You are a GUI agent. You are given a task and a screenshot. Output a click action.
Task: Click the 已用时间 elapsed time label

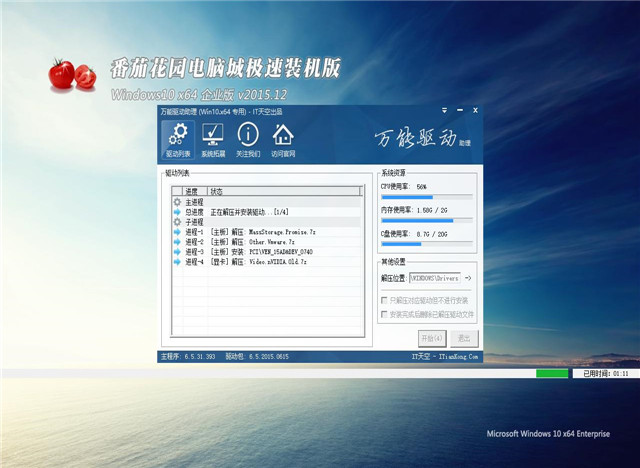point(606,373)
